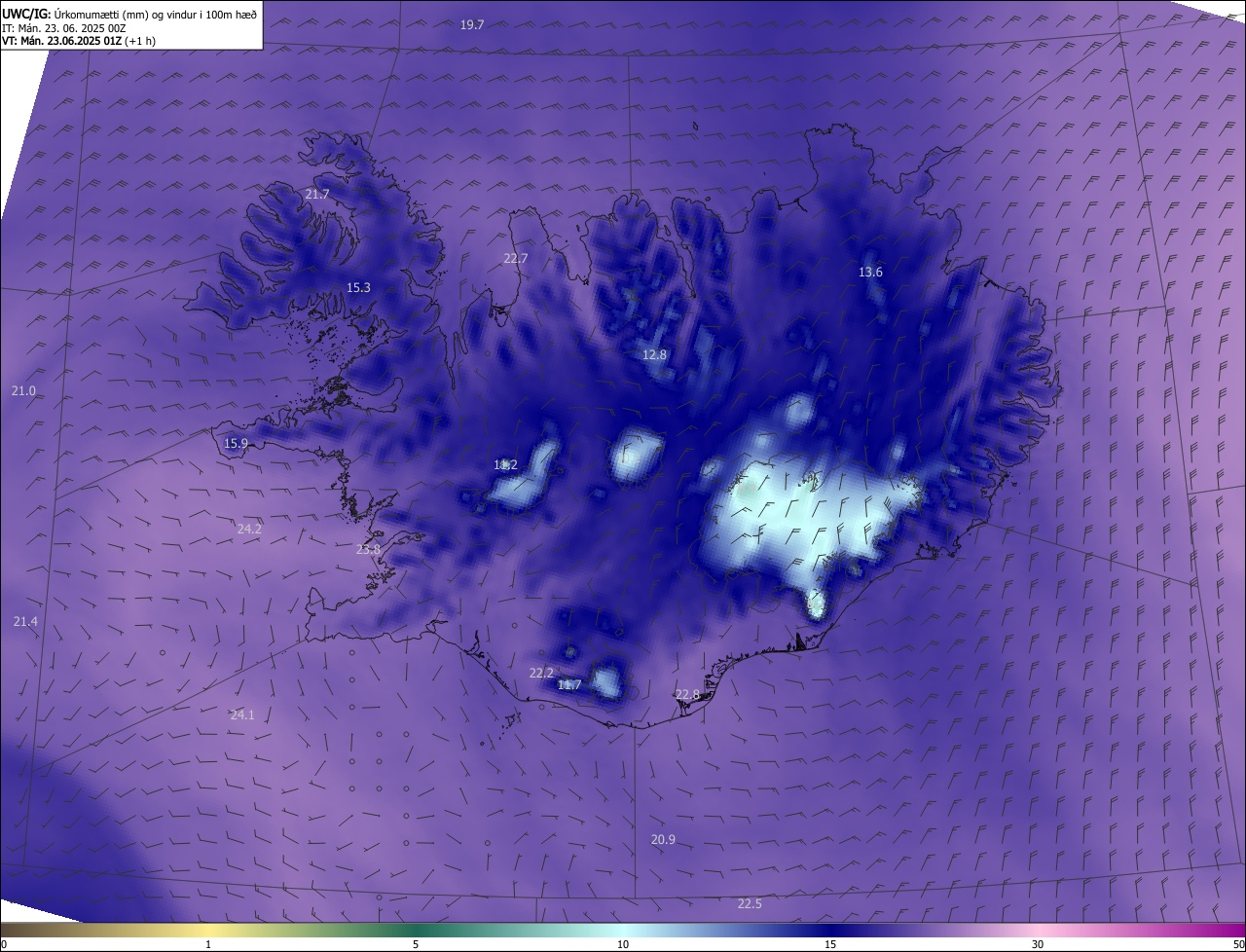
Task: Click the 15 tick on the color scale
Action: 830,944
